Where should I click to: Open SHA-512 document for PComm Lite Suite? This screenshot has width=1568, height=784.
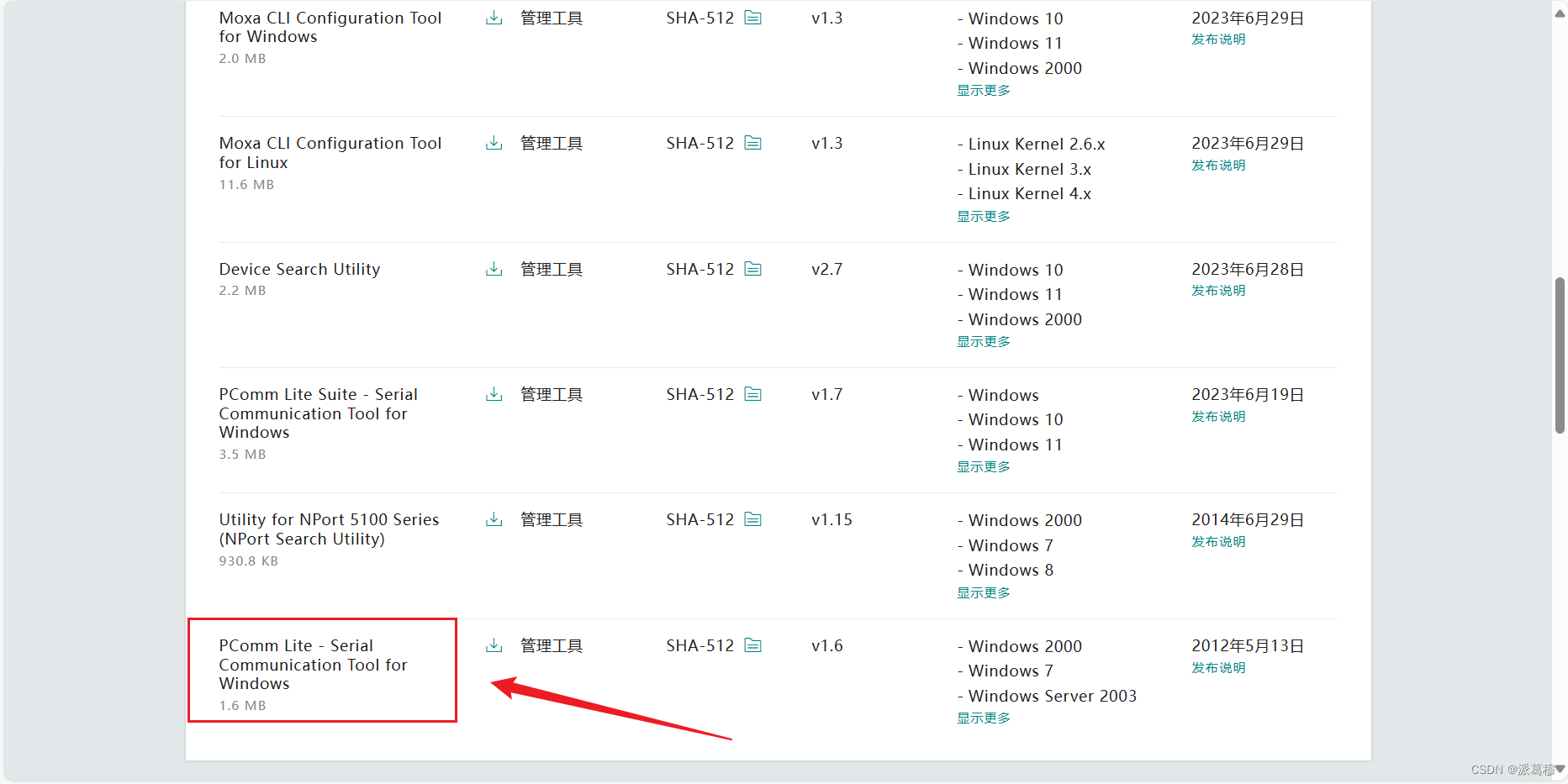(x=754, y=393)
